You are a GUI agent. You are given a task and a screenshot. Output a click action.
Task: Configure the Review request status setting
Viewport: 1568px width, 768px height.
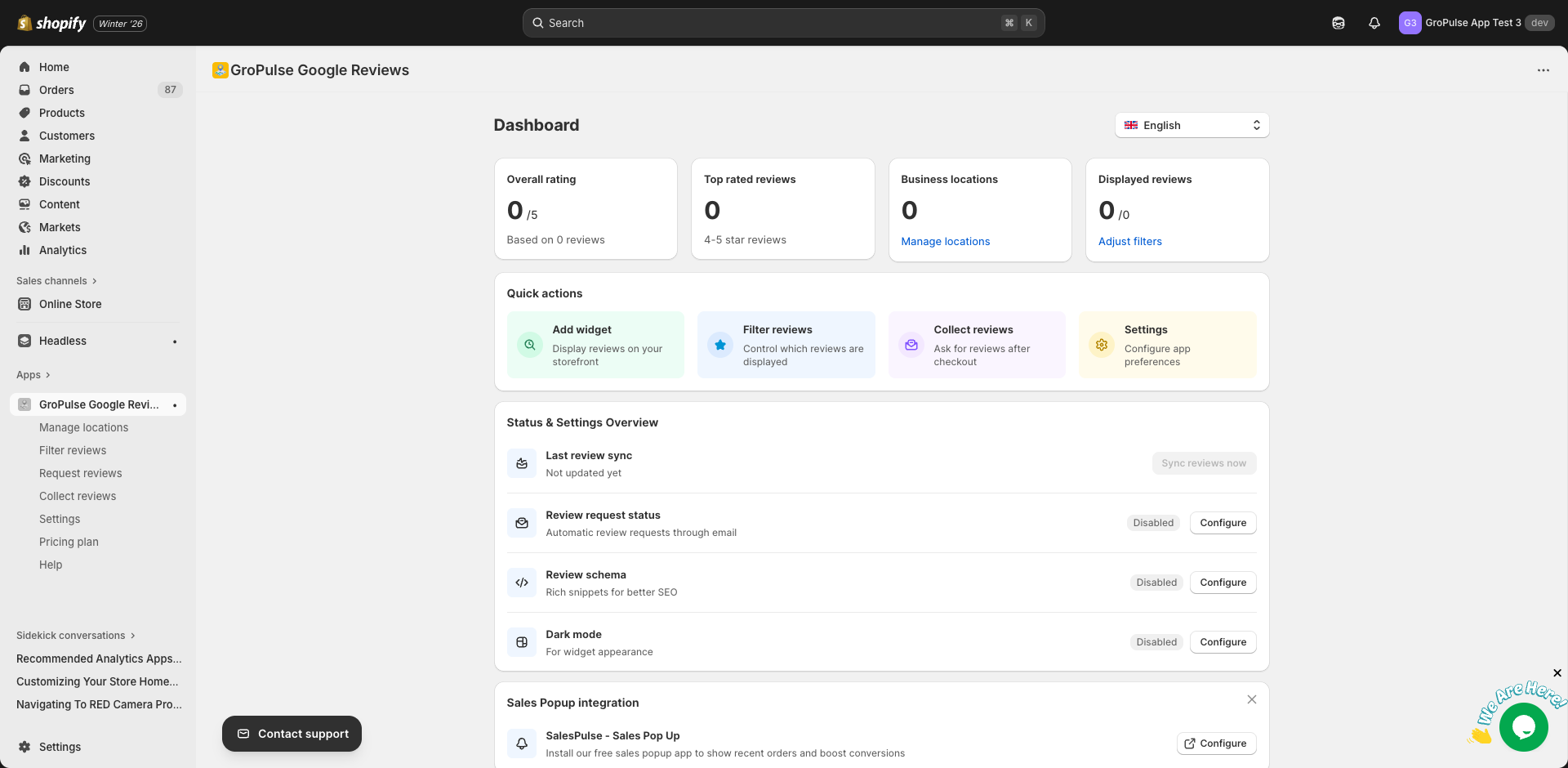tap(1223, 522)
